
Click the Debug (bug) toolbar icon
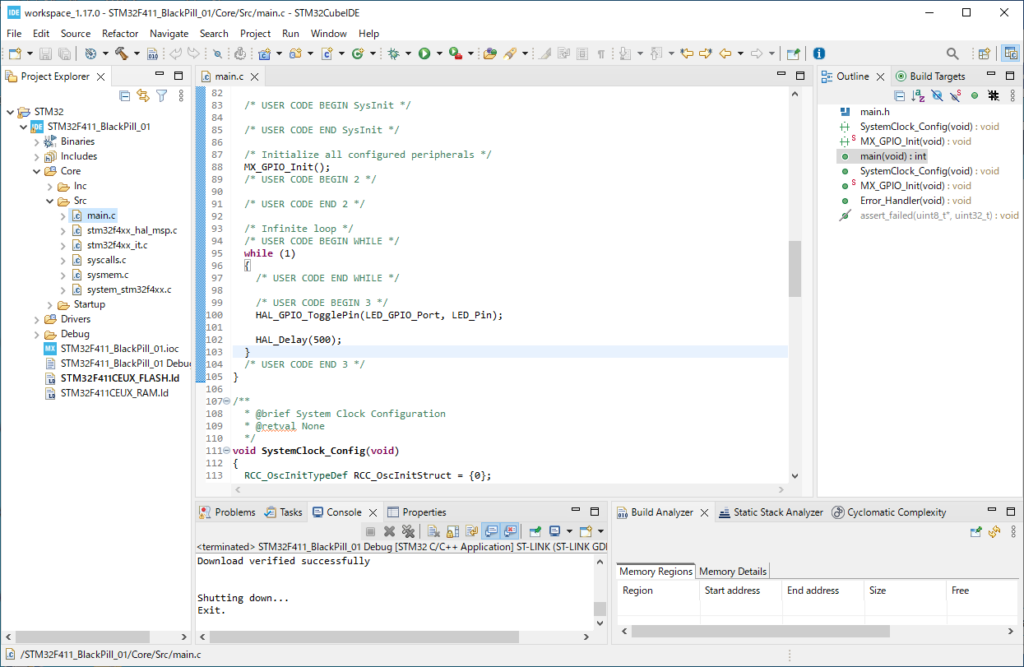coord(394,54)
